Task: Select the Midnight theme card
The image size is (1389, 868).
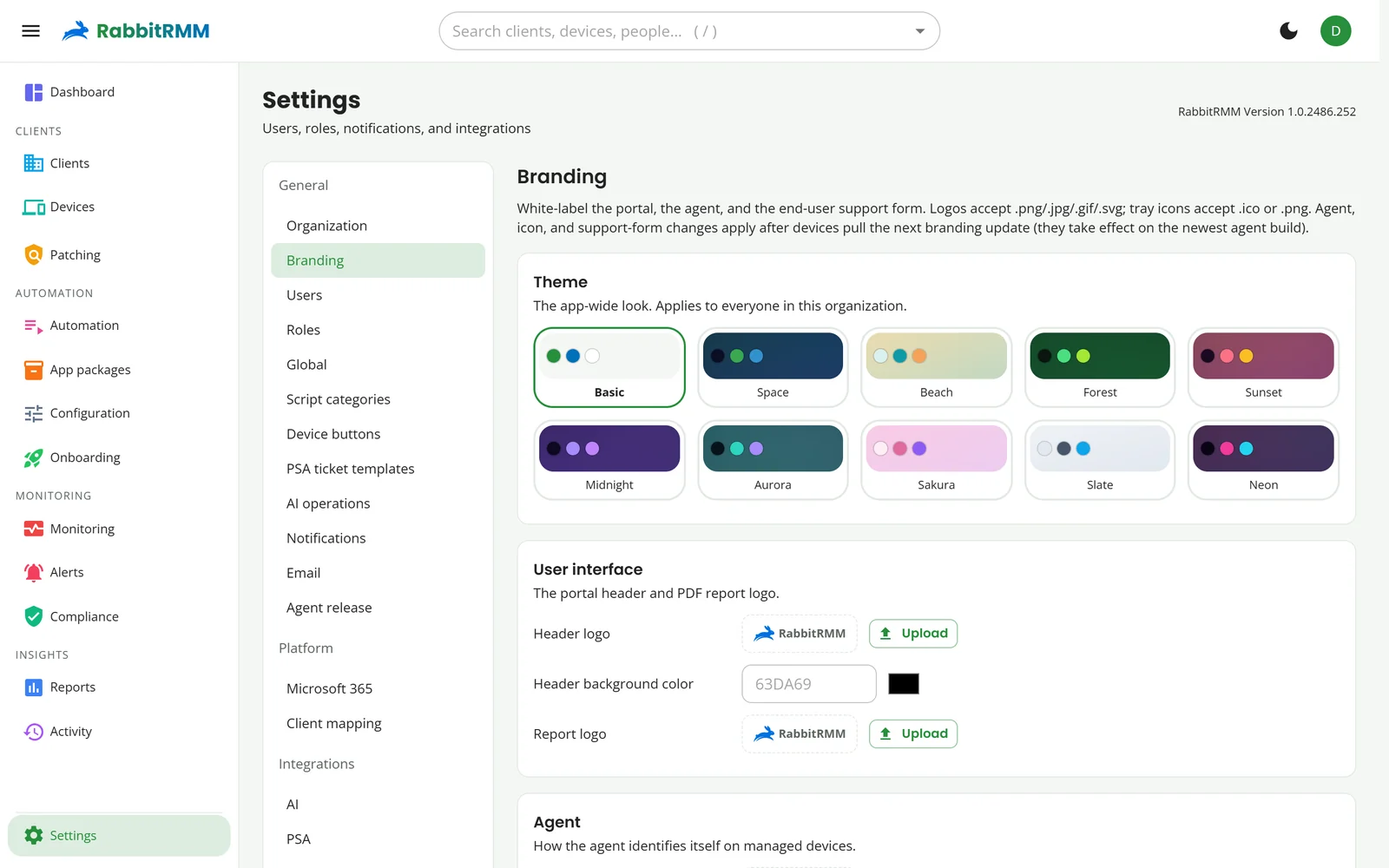Action: pyautogui.click(x=609, y=460)
